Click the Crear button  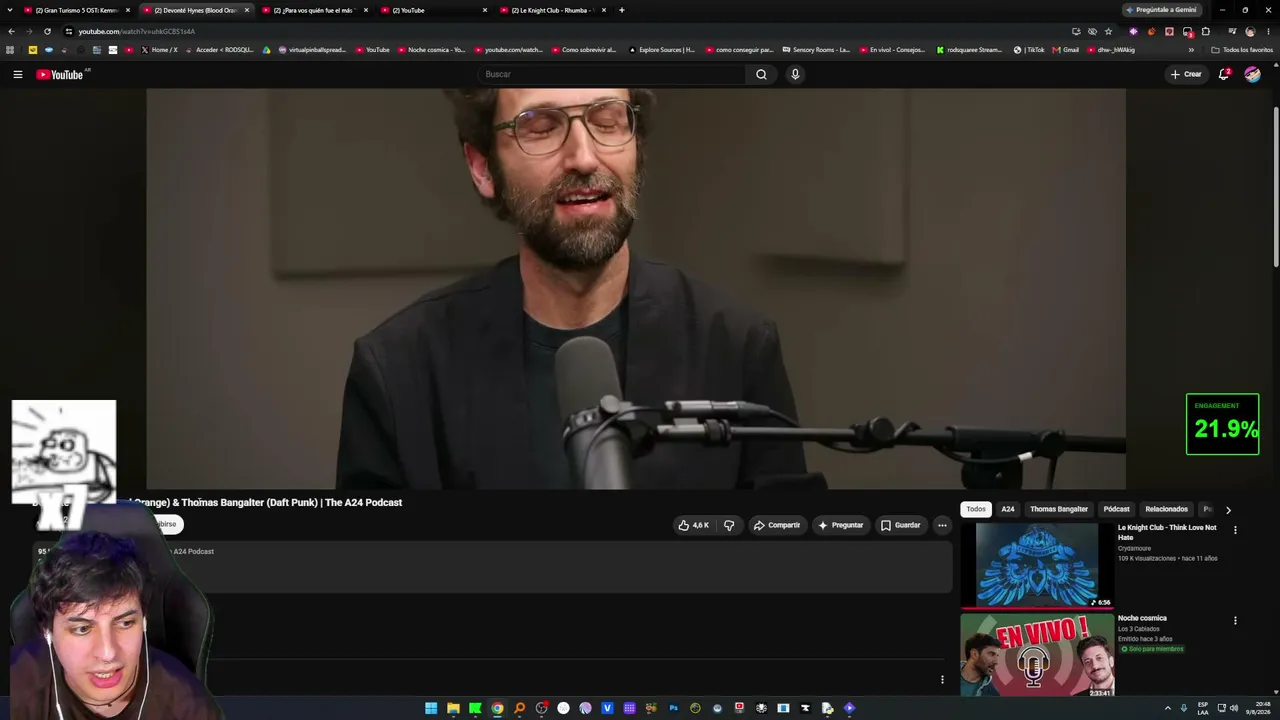pyautogui.click(x=1186, y=74)
